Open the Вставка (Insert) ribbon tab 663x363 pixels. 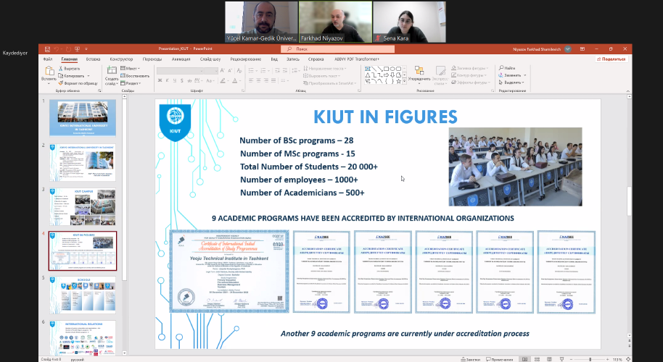pyautogui.click(x=93, y=59)
